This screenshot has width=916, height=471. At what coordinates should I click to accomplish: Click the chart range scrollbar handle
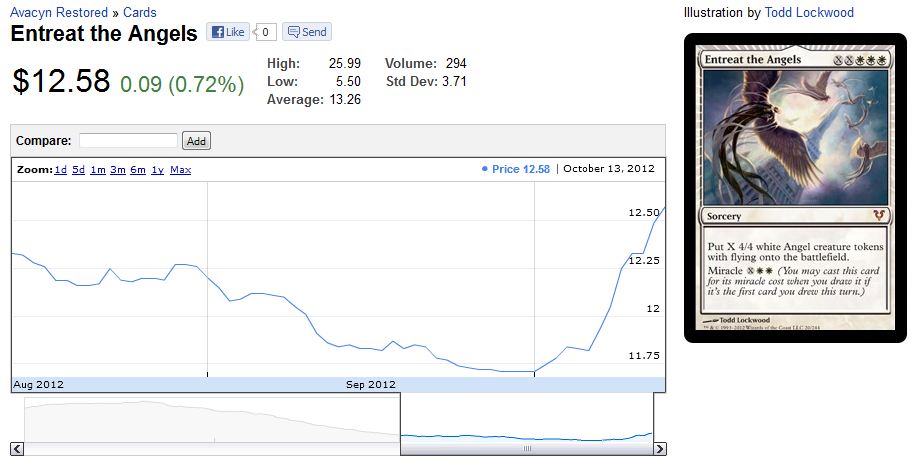pos(527,449)
